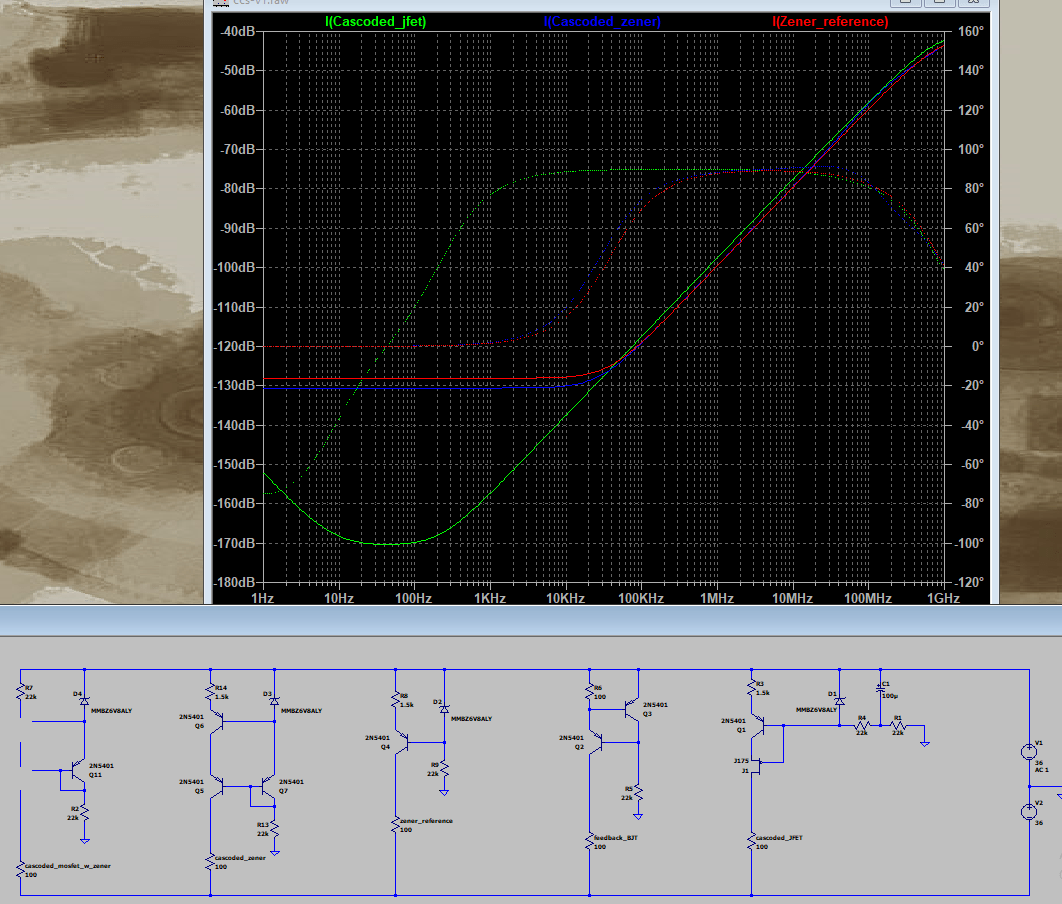Click ground symbol below R13

pyautogui.click(x=274, y=853)
